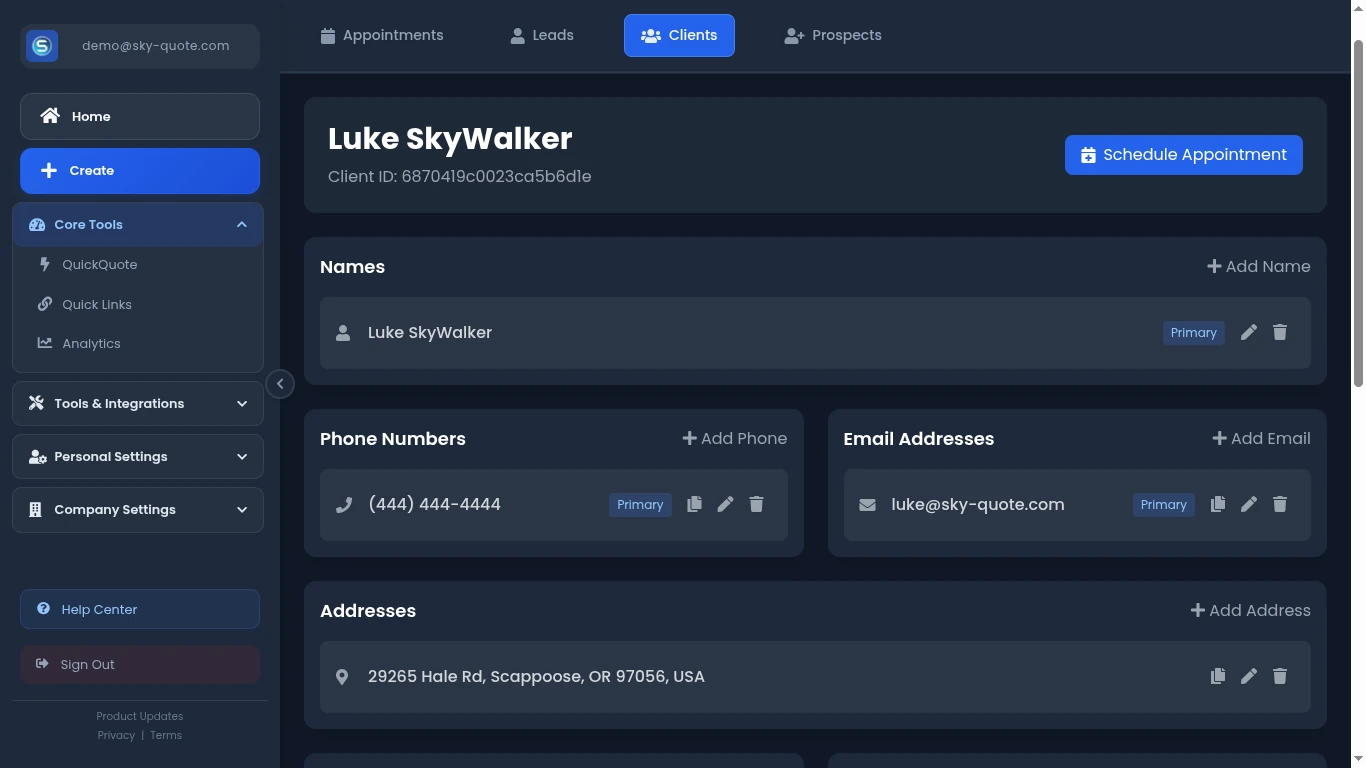Open the Privacy page link

click(116, 735)
